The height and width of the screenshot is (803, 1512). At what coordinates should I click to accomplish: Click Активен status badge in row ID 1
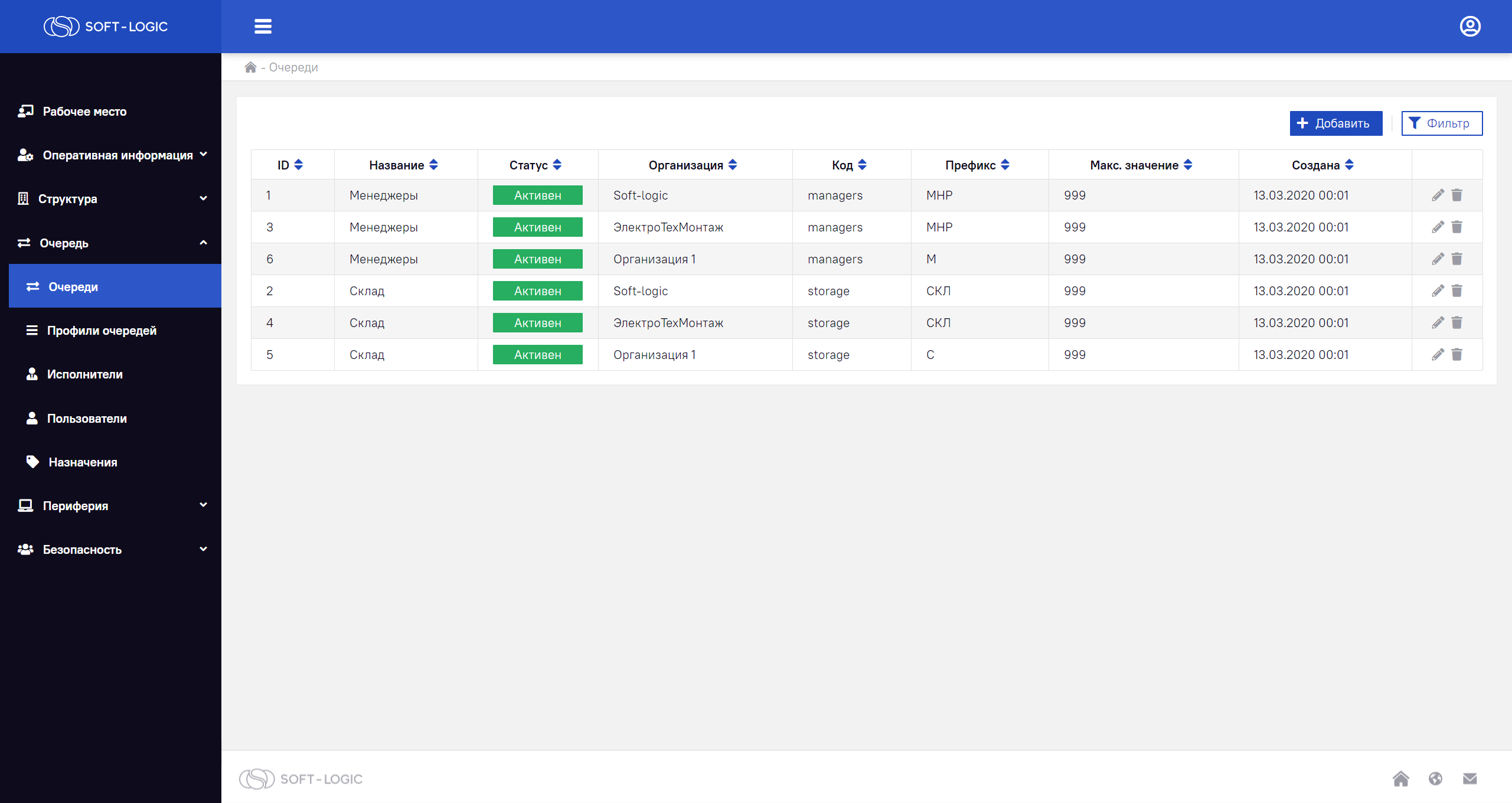(537, 195)
